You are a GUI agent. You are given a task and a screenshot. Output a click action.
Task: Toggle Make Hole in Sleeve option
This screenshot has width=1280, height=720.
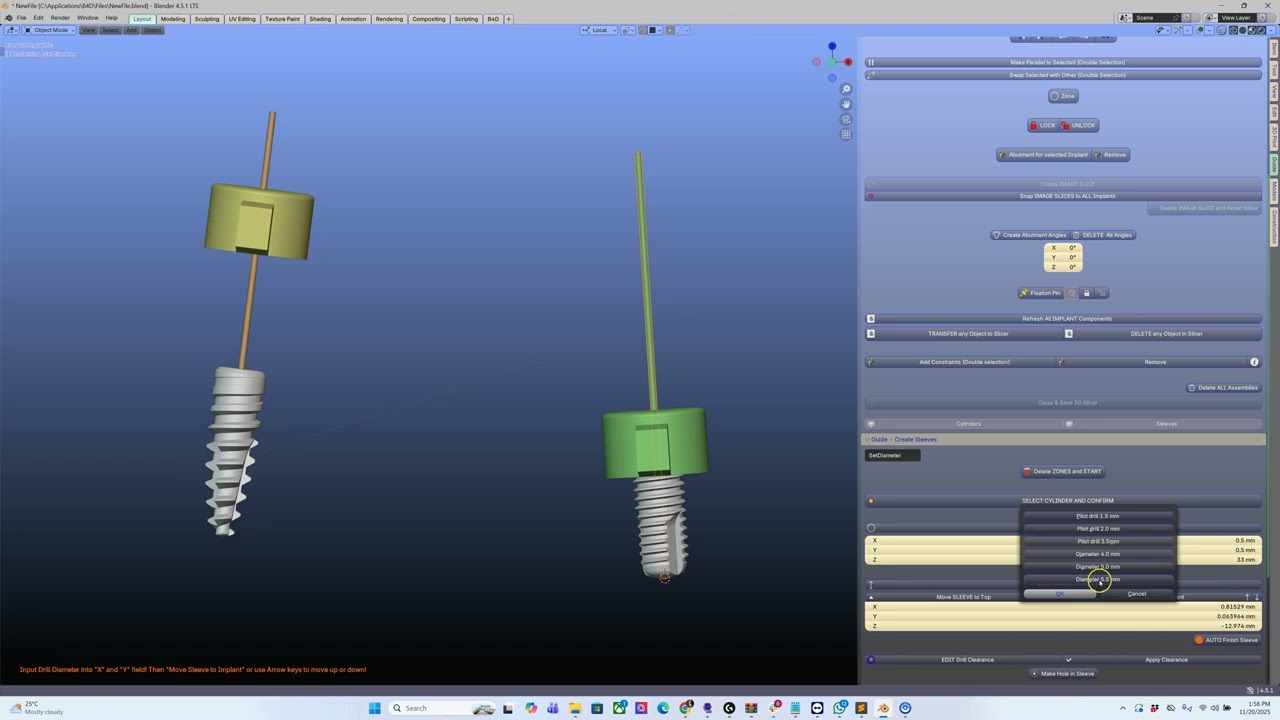1063,674
